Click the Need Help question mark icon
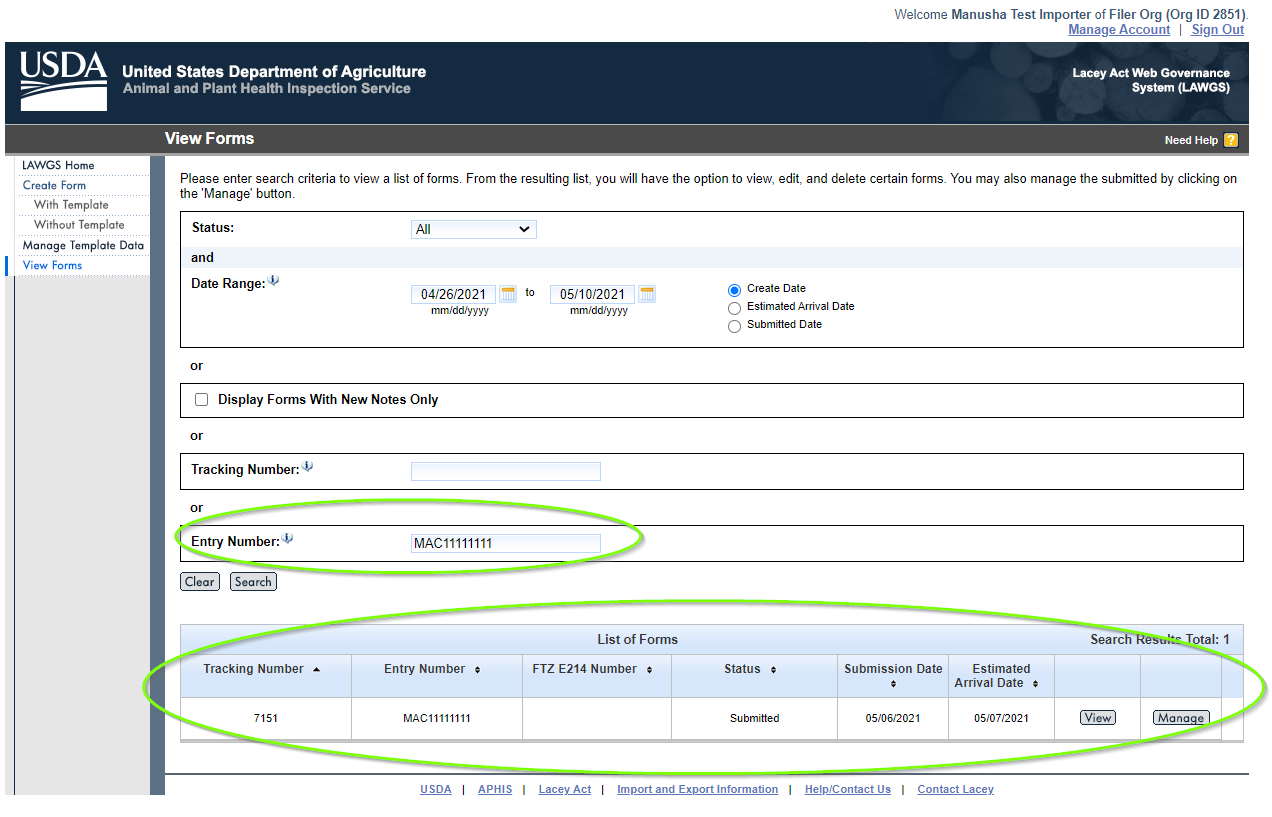This screenshot has width=1272, height=817. point(1231,140)
